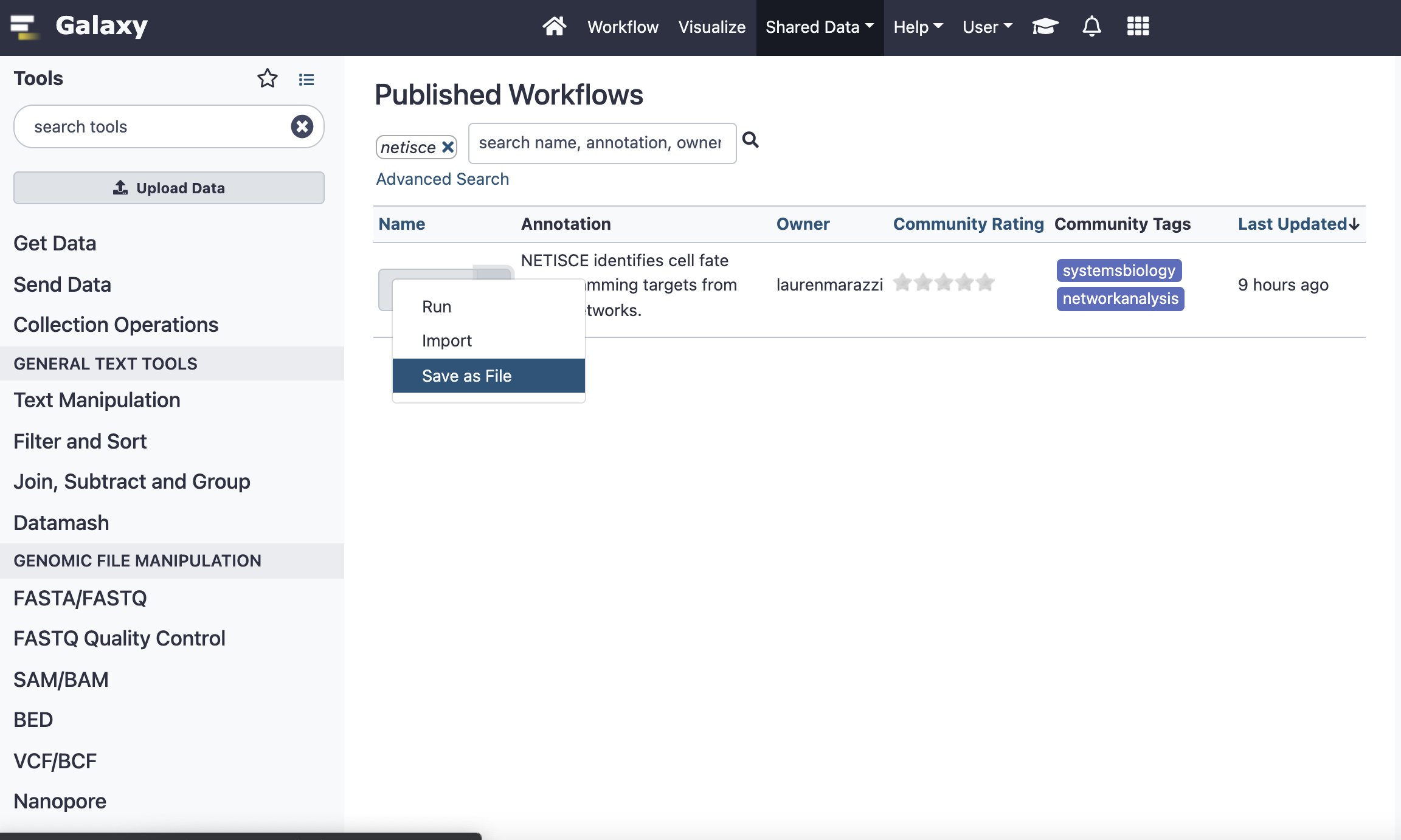Expand the FASTA/FASTQ section
Viewport: 1401px width, 840px height.
point(80,598)
